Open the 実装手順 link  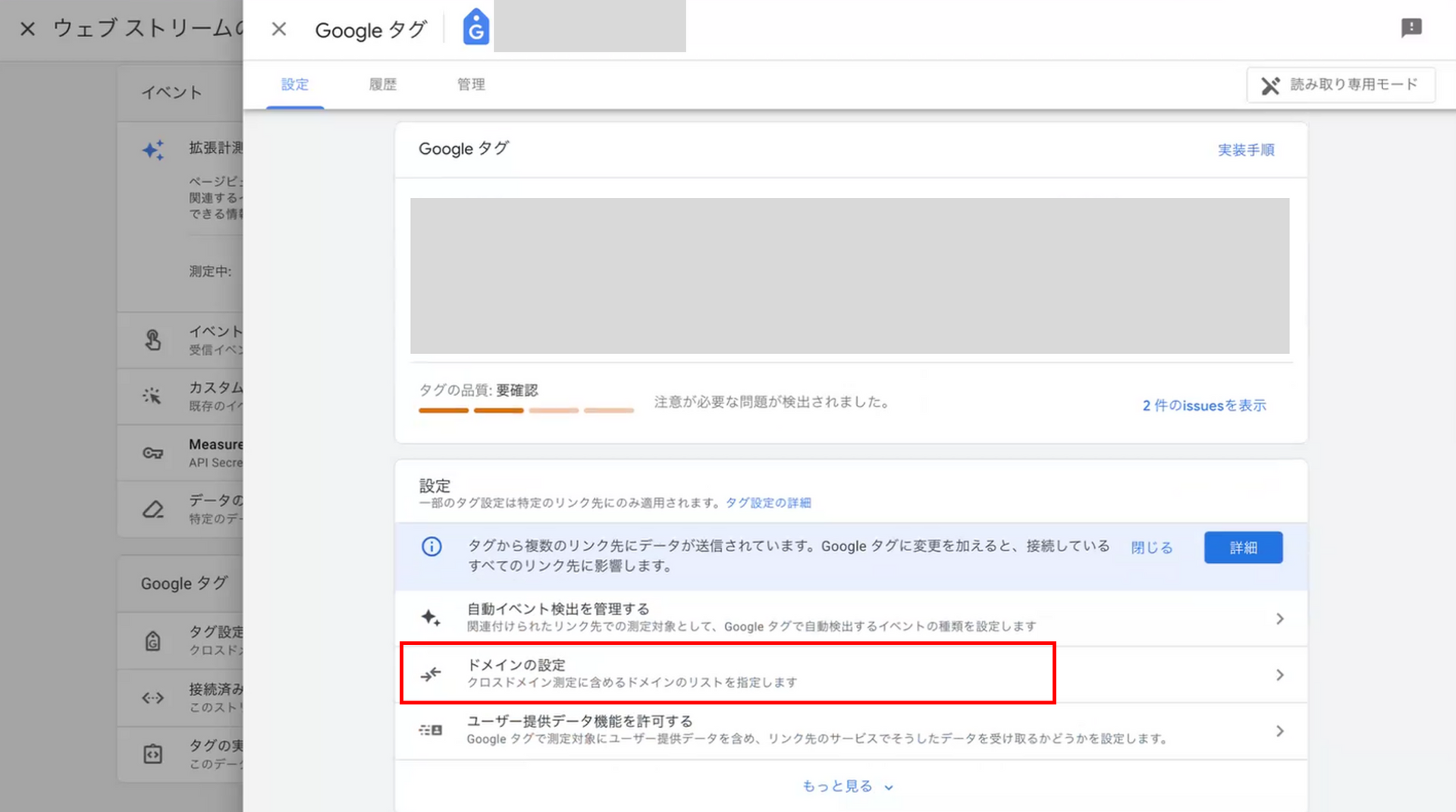[x=1246, y=150]
